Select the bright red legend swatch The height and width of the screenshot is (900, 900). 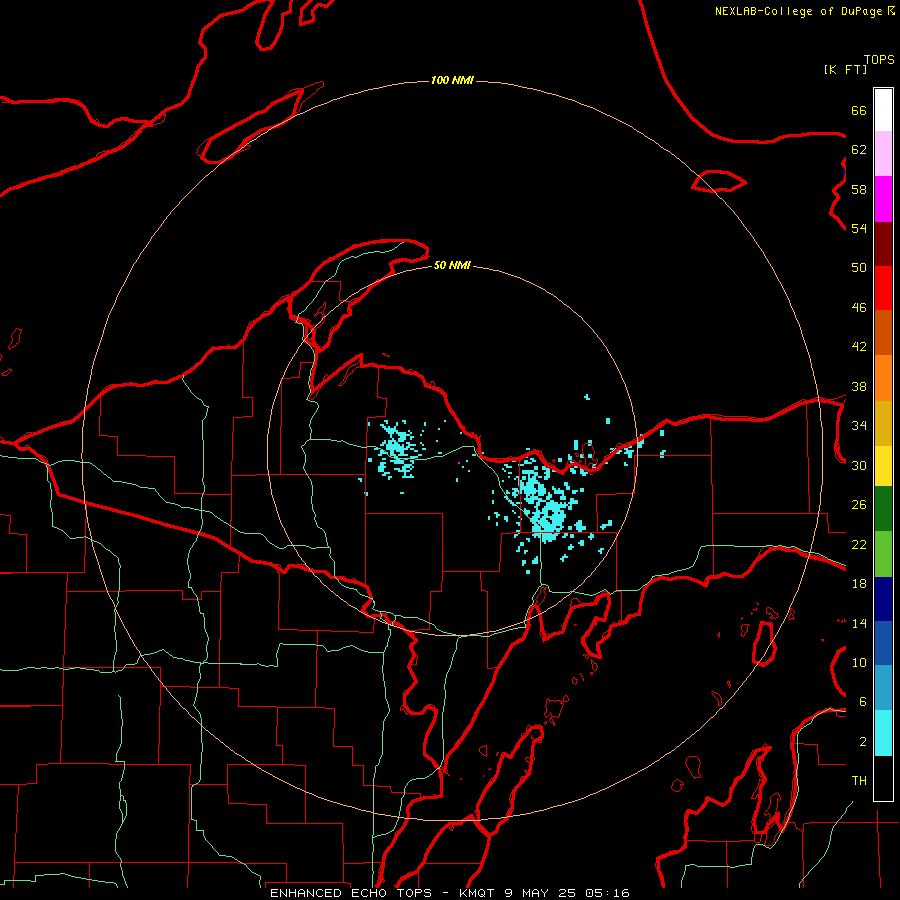pos(883,289)
